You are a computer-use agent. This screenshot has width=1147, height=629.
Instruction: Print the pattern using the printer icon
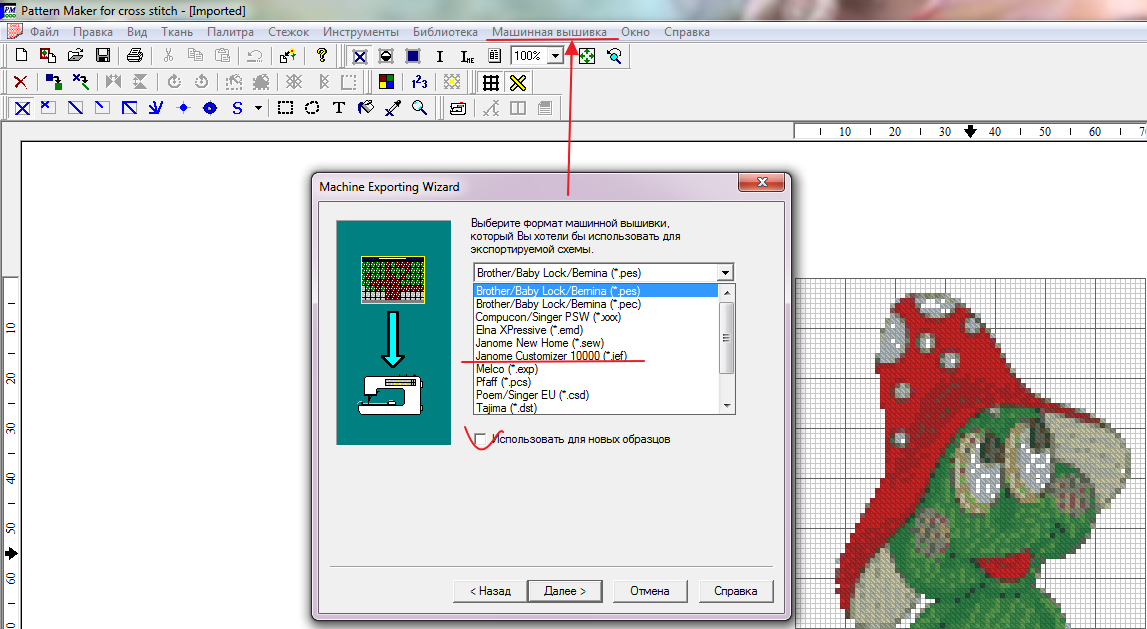pos(135,56)
